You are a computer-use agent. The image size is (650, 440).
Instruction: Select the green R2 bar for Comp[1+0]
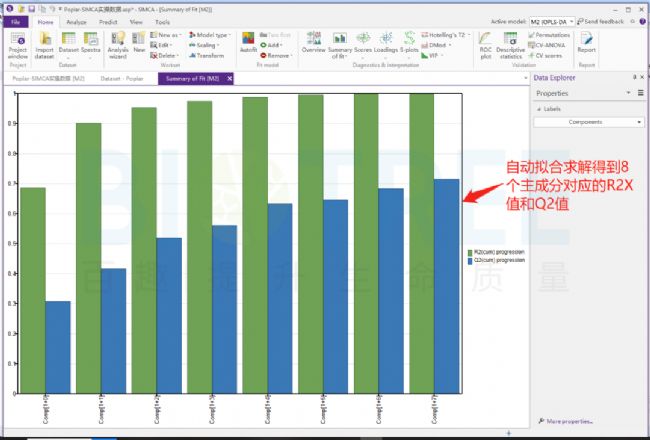33,290
